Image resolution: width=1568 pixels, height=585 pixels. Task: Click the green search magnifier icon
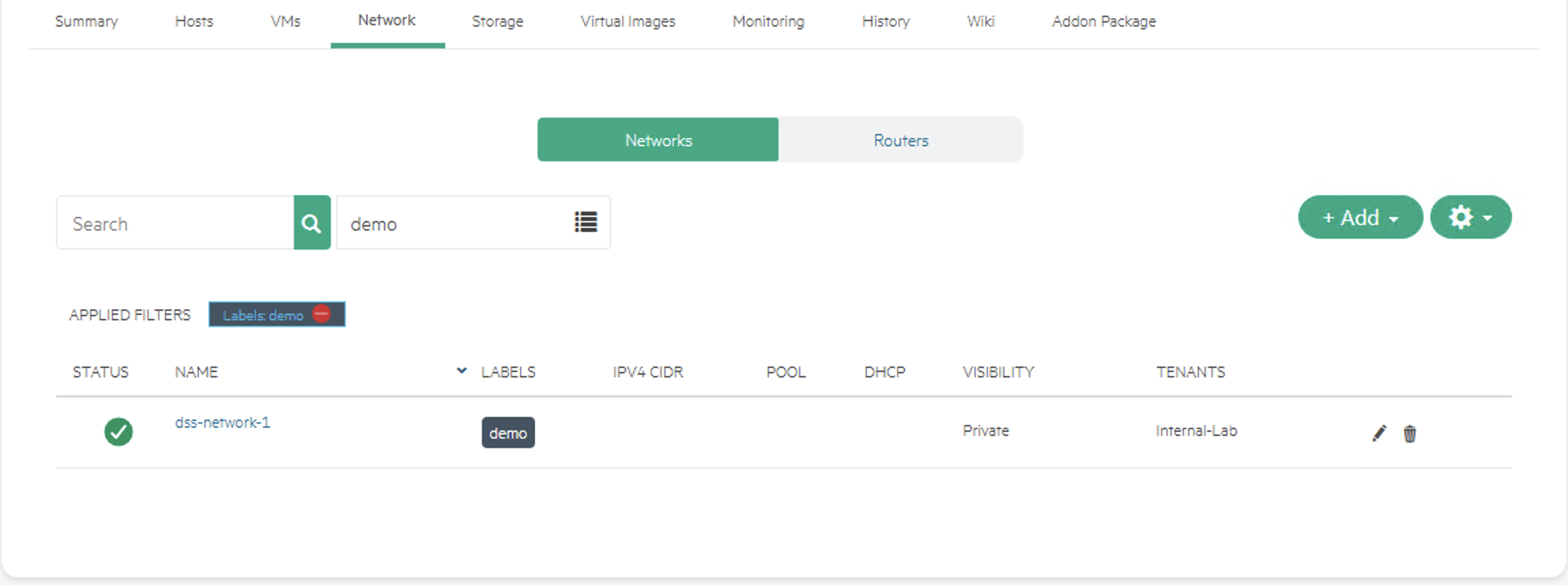coord(312,223)
